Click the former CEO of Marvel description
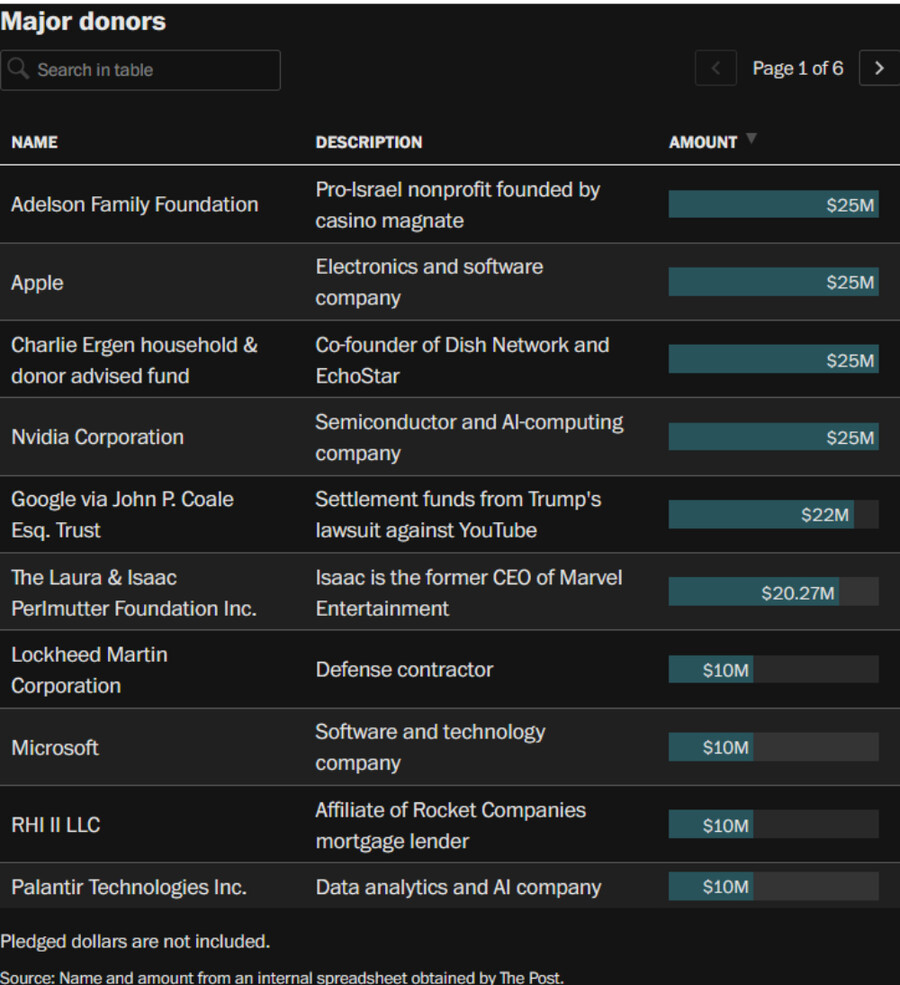Image resolution: width=900 pixels, height=985 pixels. (469, 592)
